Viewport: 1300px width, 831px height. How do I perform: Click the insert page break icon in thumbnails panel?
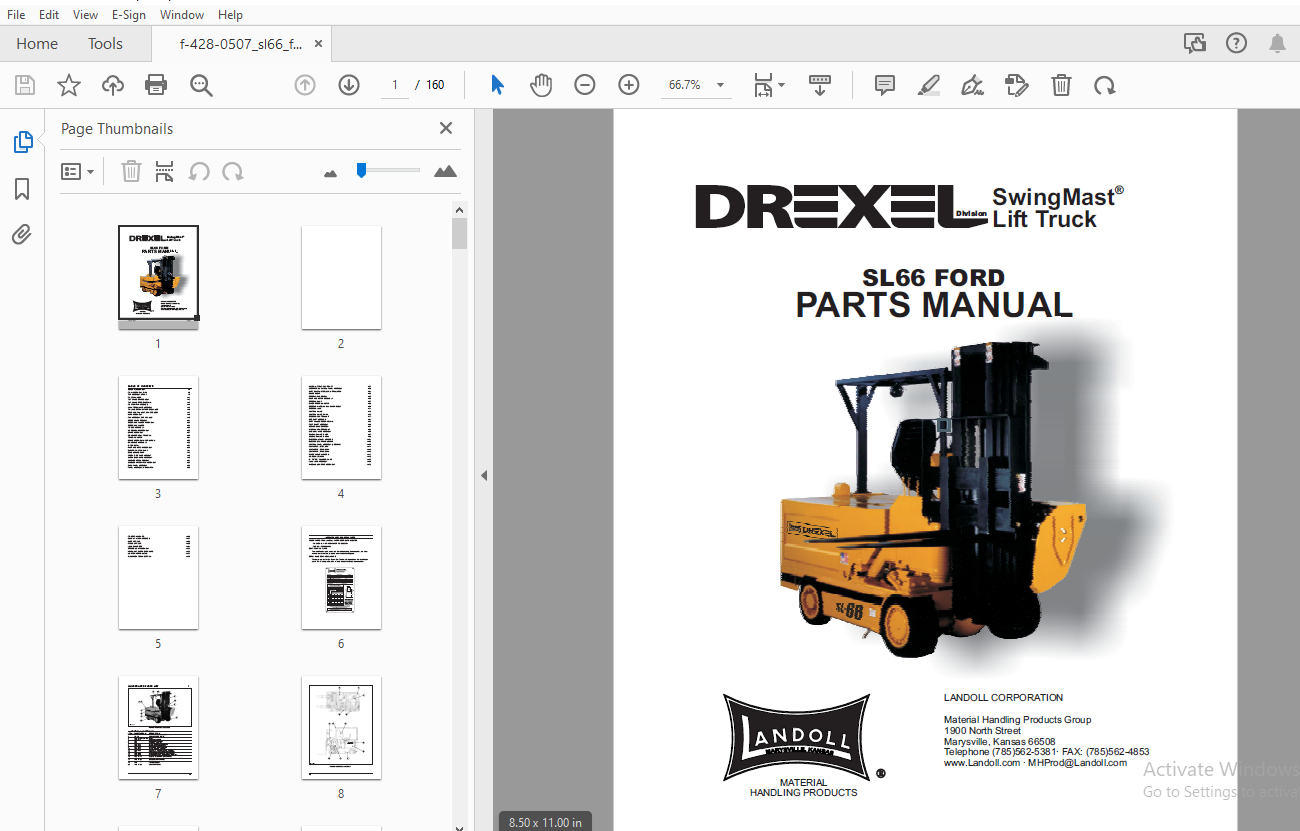(x=165, y=172)
